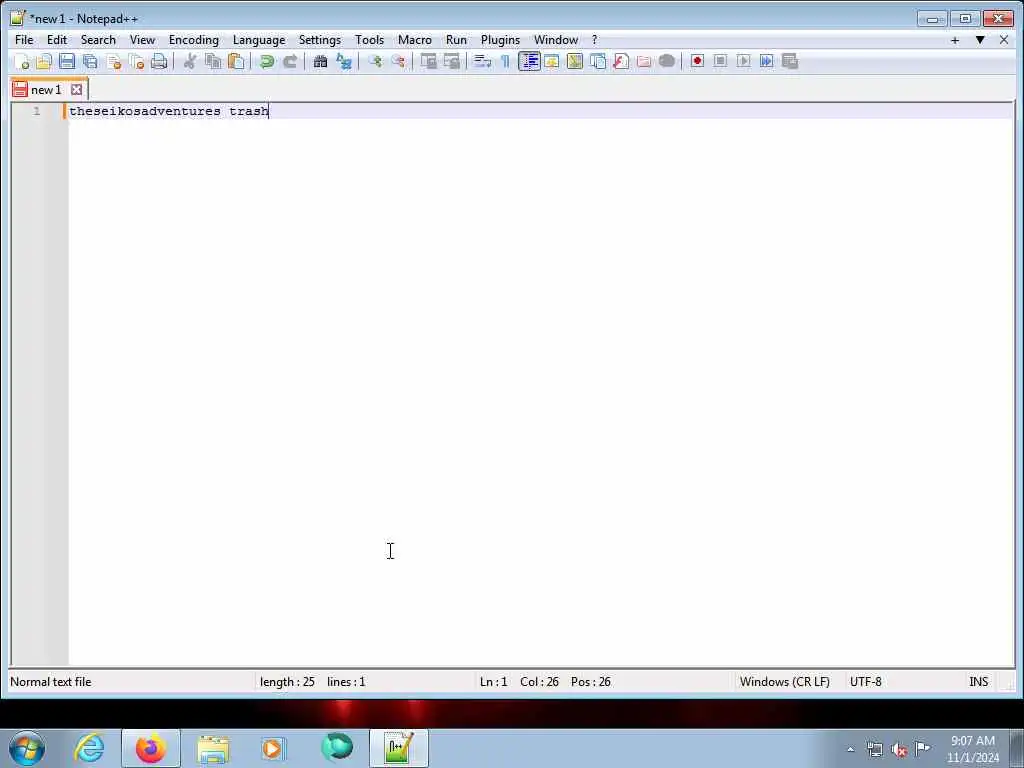The width and height of the screenshot is (1024, 768).
Task: Open the Encoding menu
Action: [x=194, y=40]
